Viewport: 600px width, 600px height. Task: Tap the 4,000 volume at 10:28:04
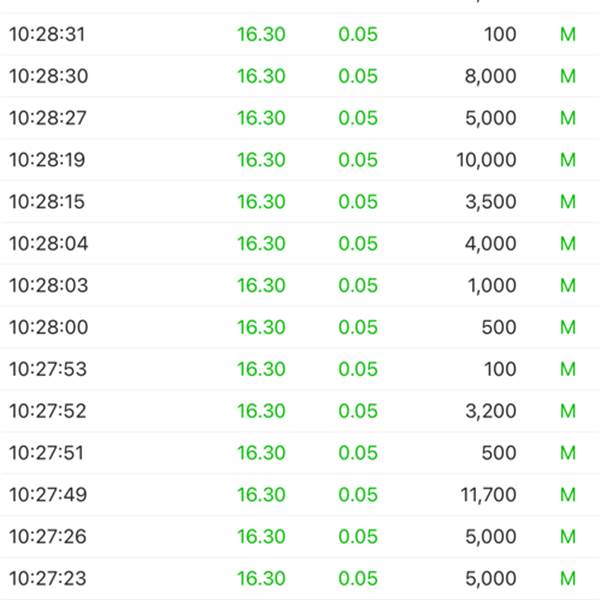(x=491, y=244)
